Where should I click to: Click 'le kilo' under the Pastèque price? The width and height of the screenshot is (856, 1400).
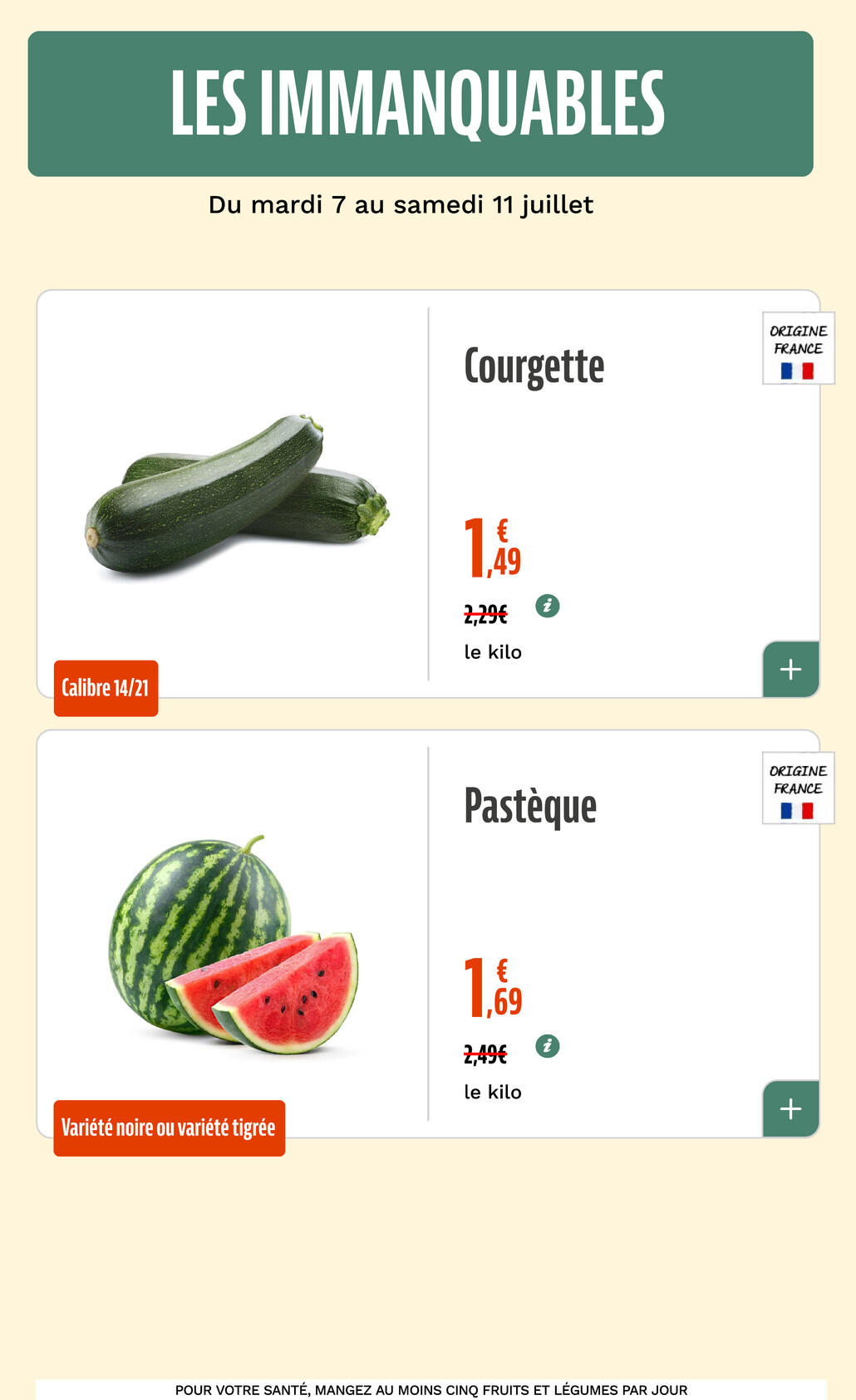[x=493, y=1092]
